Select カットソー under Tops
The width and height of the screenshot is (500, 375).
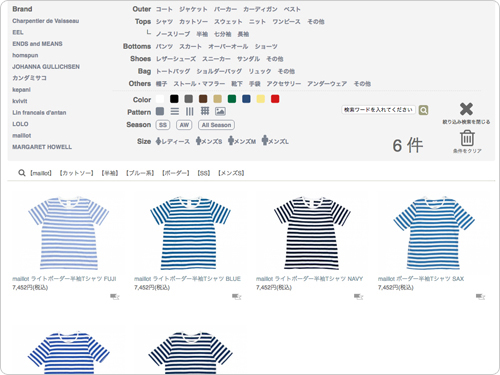[193, 22]
